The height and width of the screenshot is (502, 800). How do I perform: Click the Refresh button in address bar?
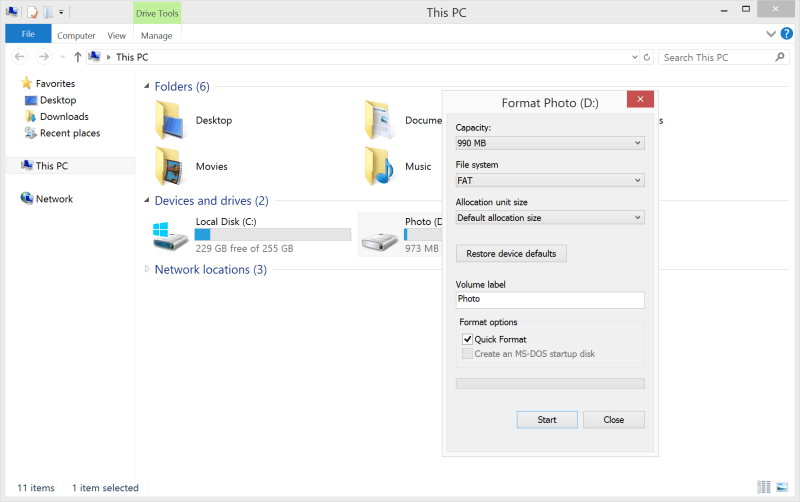pyautogui.click(x=646, y=57)
